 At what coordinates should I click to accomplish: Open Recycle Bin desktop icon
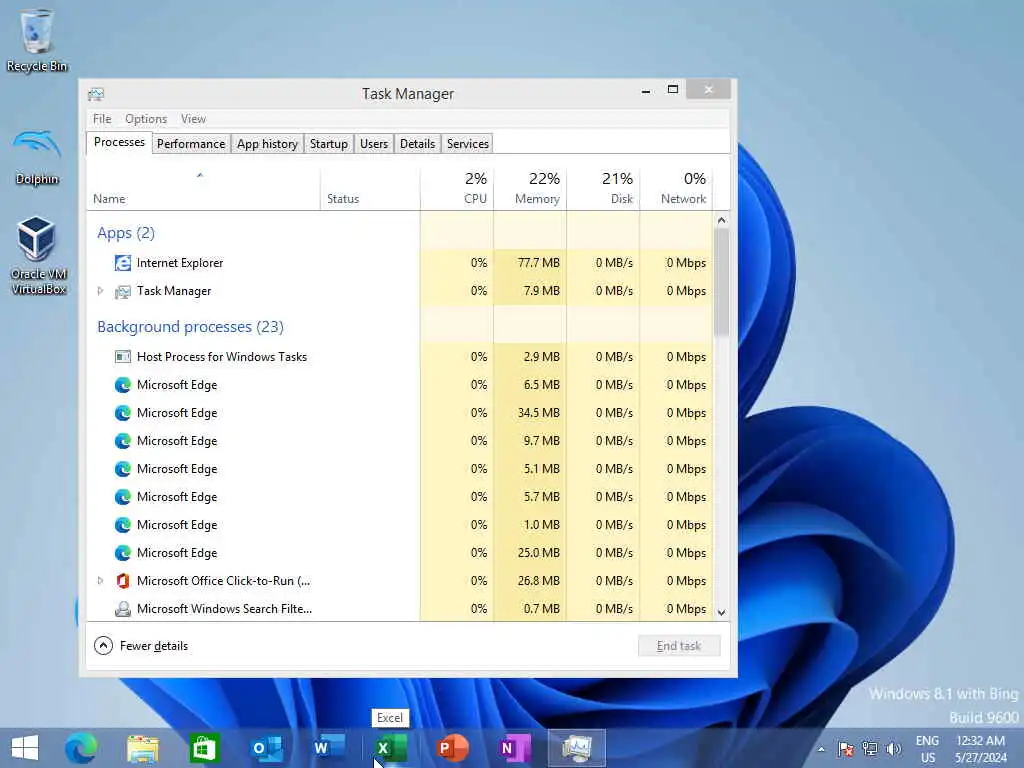pos(37,40)
